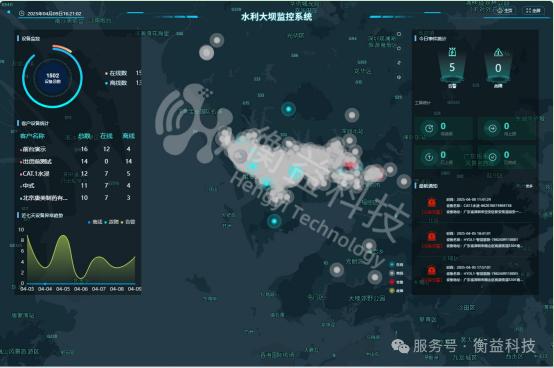Click the home button beside fullscreen
The width and height of the screenshot is (554, 368).
pos(505,11)
